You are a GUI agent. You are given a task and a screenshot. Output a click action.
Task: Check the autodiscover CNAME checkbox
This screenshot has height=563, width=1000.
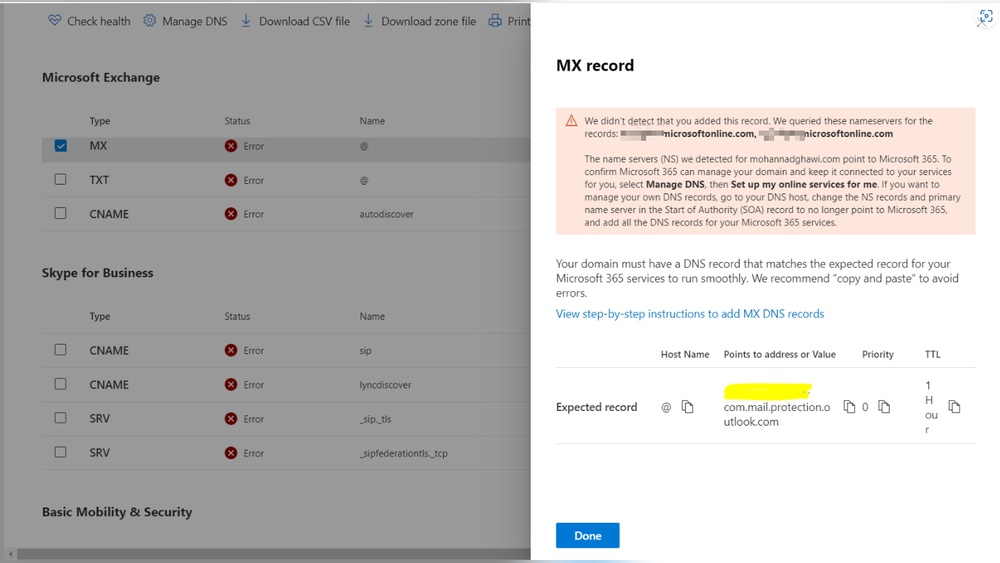61,213
